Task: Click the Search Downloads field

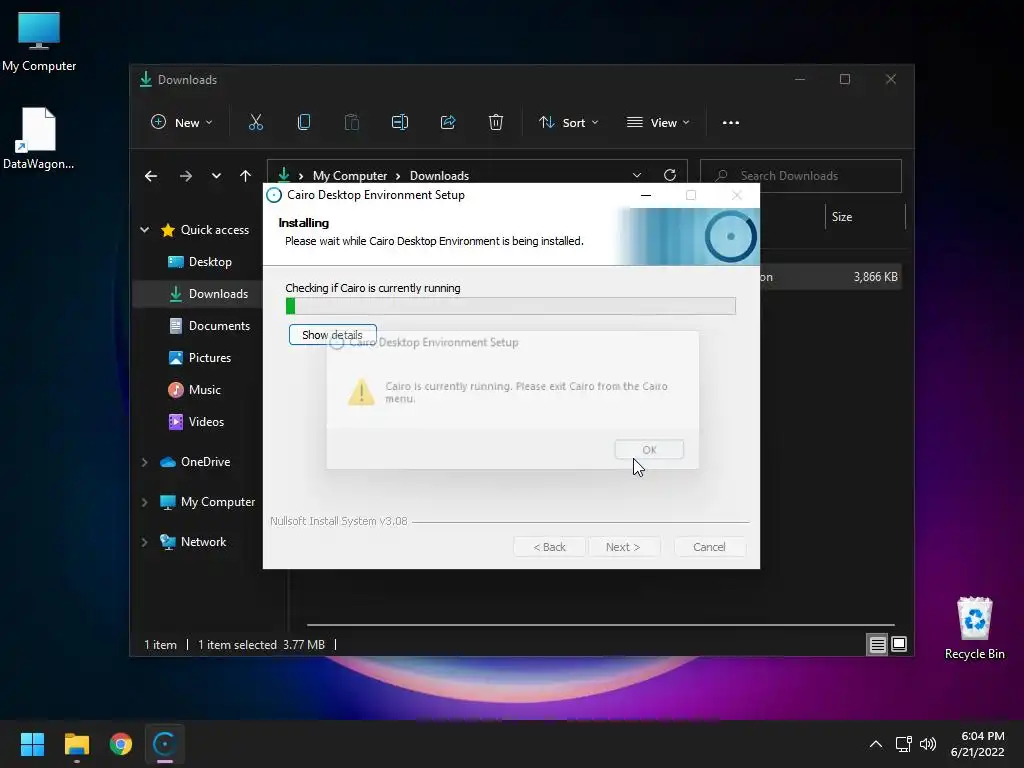Action: [801, 176]
